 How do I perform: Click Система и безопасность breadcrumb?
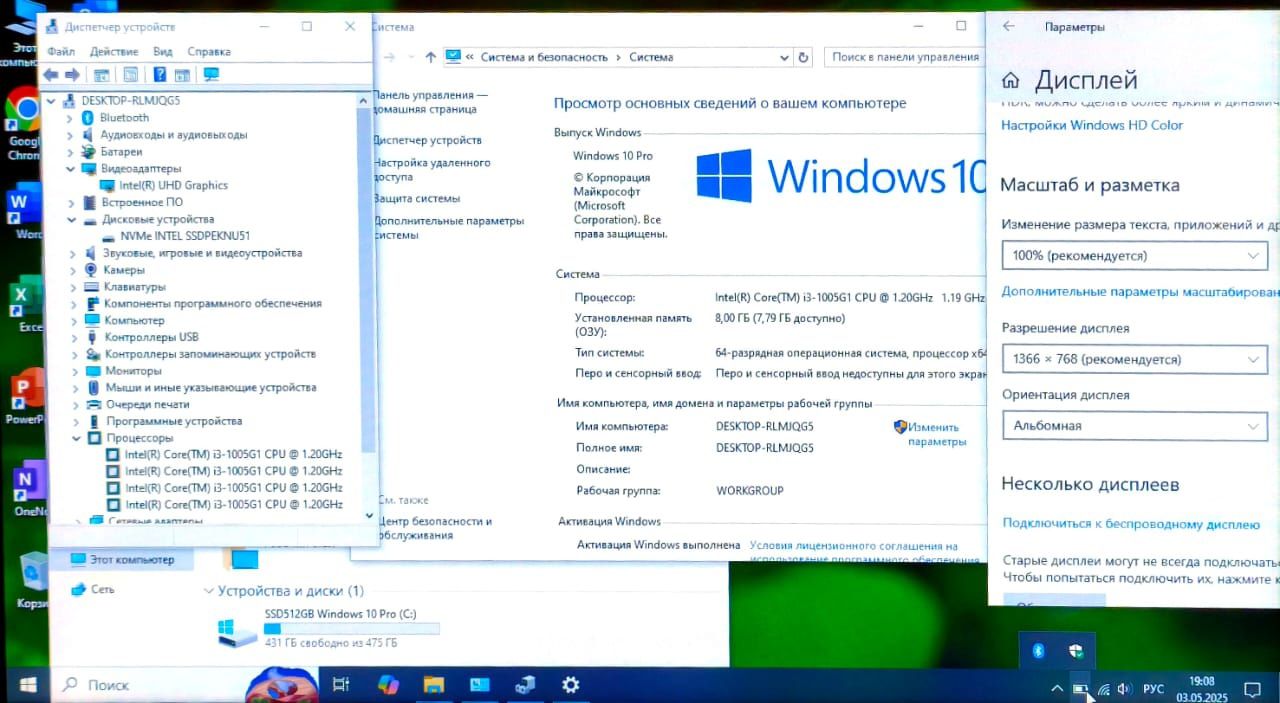click(544, 57)
